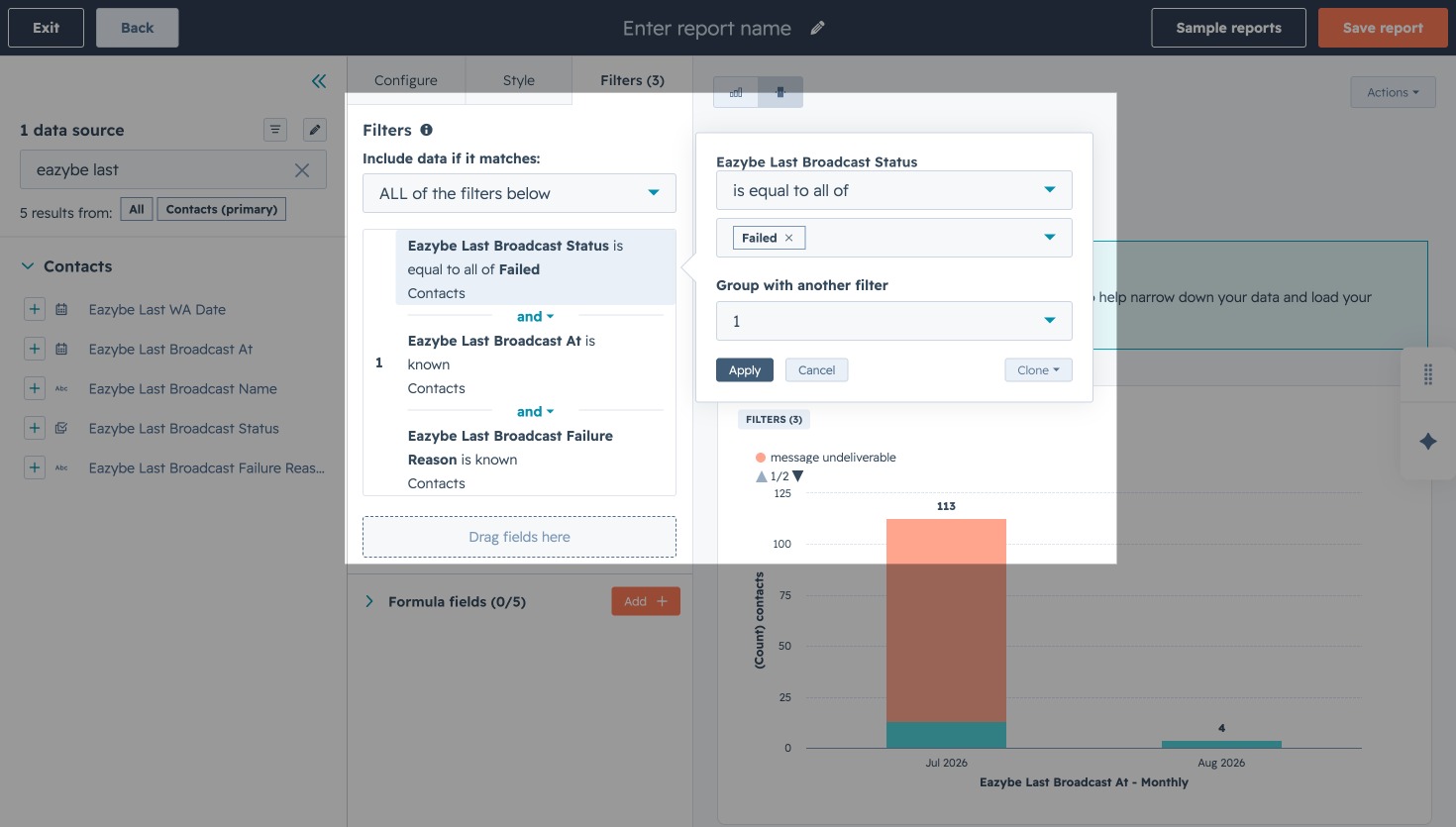This screenshot has width=1456, height=827.
Task: Expand Formula fields section
Action: tap(369, 601)
